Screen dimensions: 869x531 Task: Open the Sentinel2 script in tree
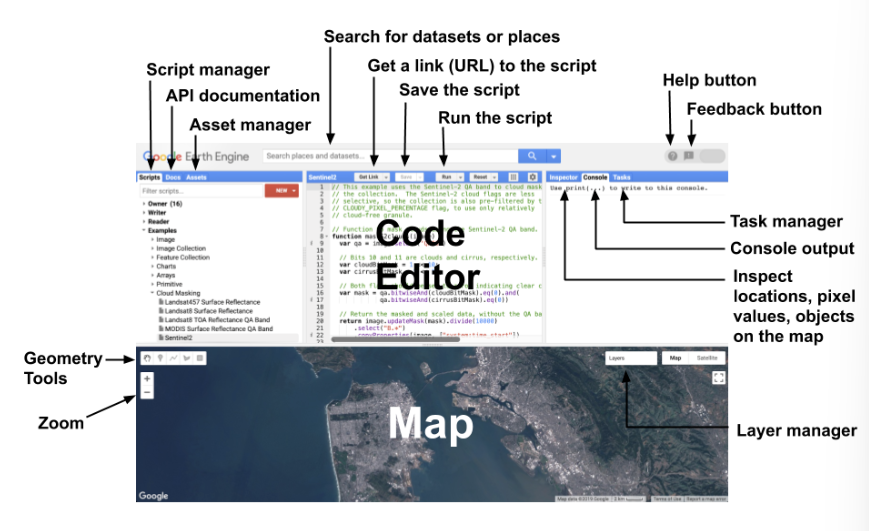178,338
